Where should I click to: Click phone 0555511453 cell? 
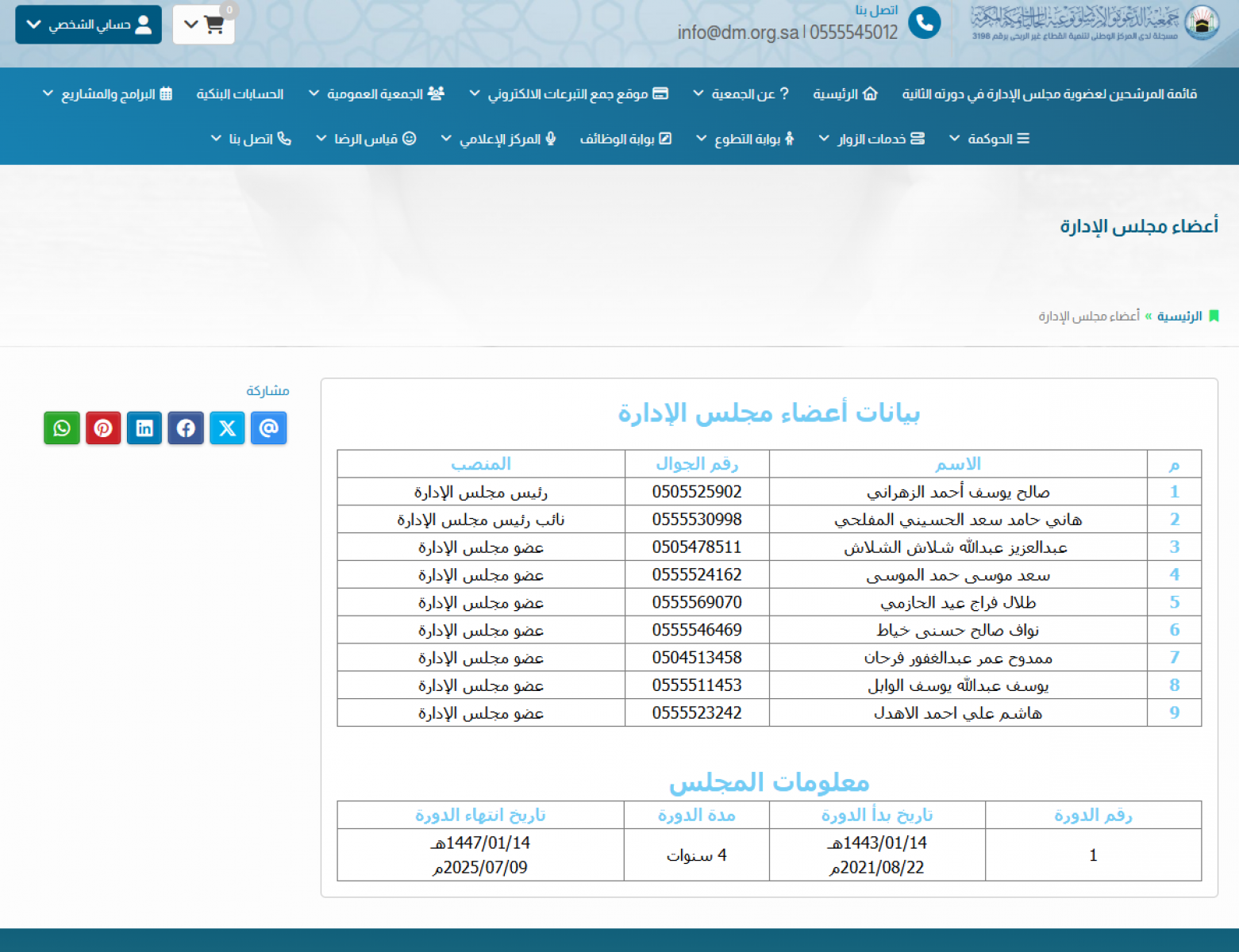pyautogui.click(x=697, y=685)
